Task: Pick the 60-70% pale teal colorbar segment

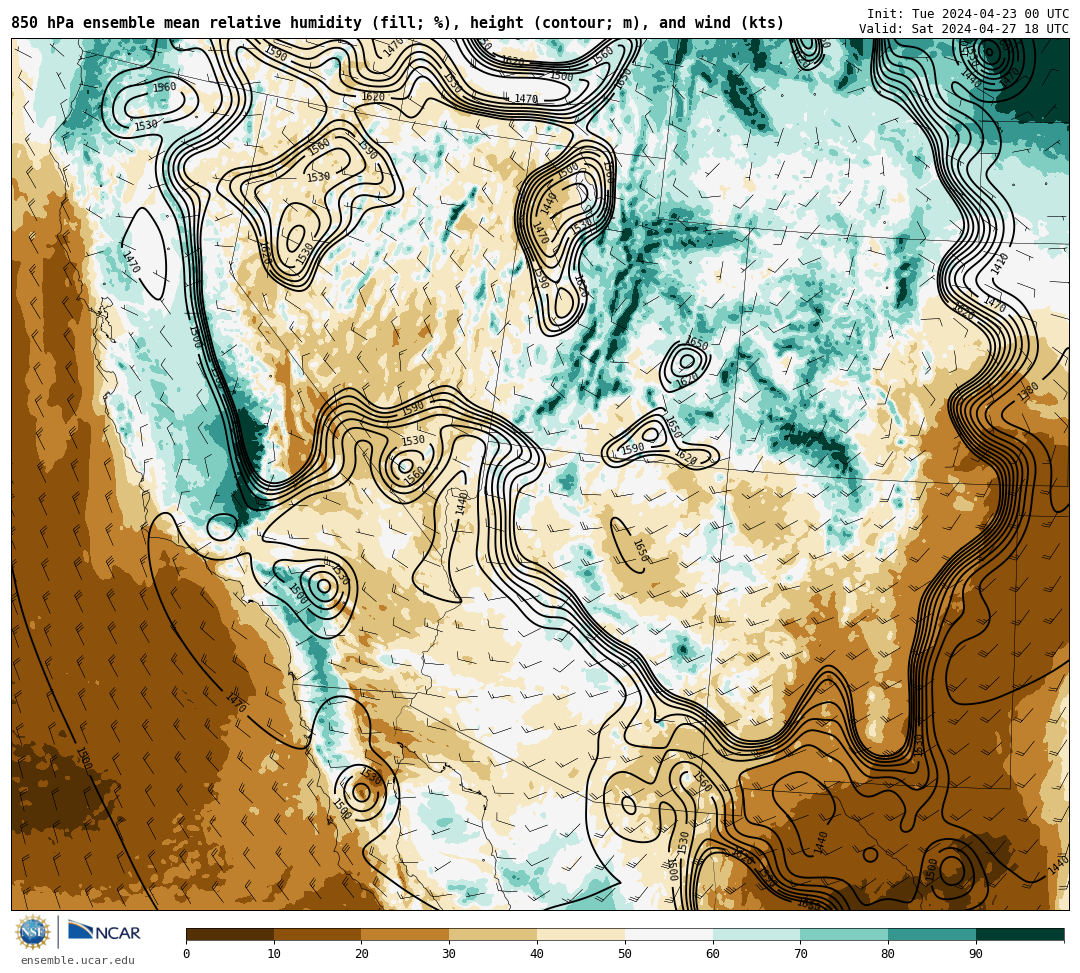Action: pyautogui.click(x=757, y=934)
